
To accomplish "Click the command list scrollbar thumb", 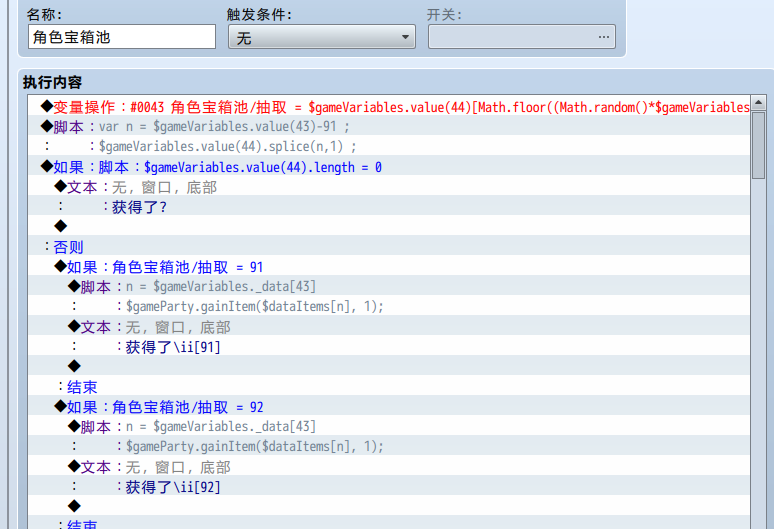I will tap(759, 145).
